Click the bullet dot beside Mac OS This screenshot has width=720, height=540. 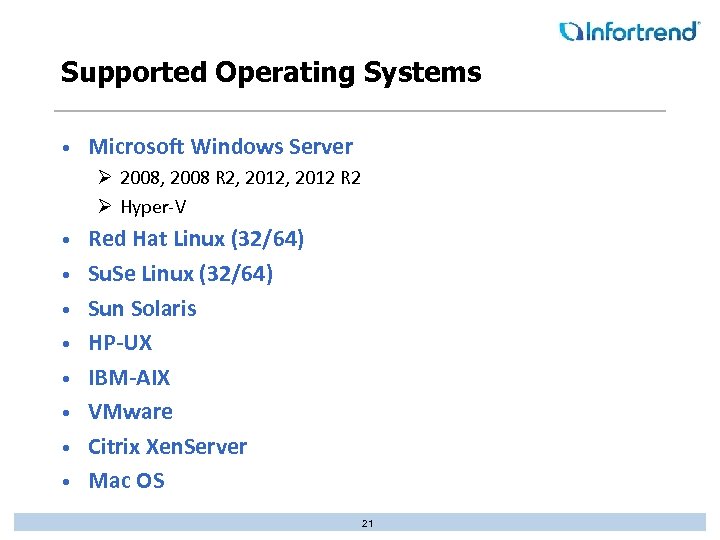[x=64, y=482]
